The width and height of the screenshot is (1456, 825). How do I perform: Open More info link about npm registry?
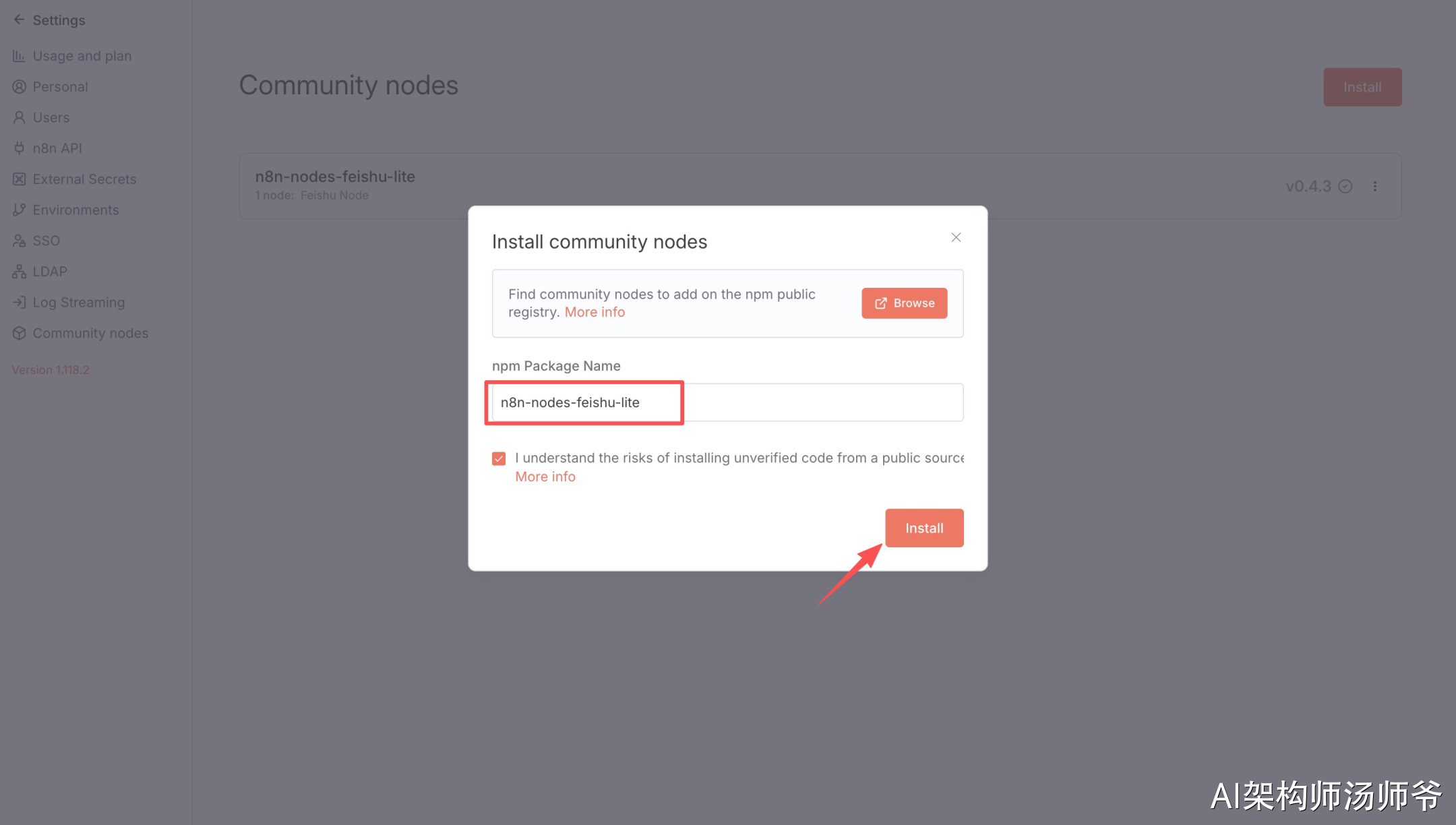pos(595,312)
